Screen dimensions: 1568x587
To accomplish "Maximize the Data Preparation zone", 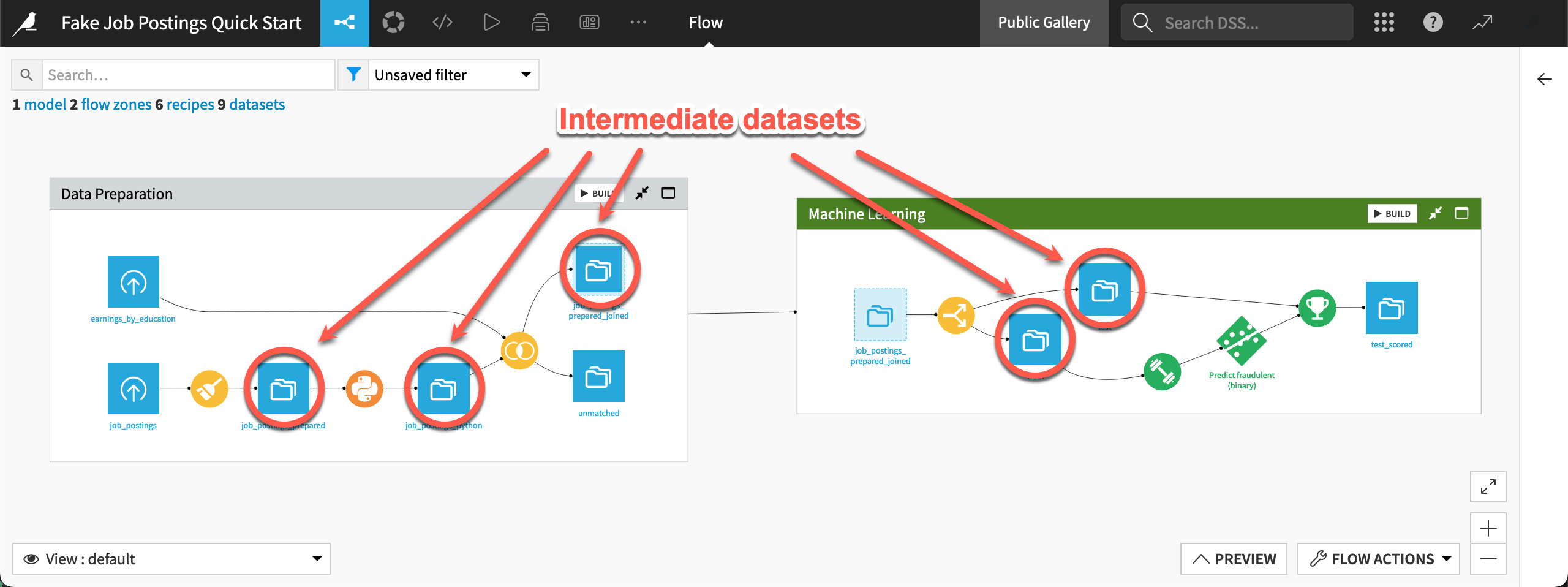I will click(x=668, y=193).
